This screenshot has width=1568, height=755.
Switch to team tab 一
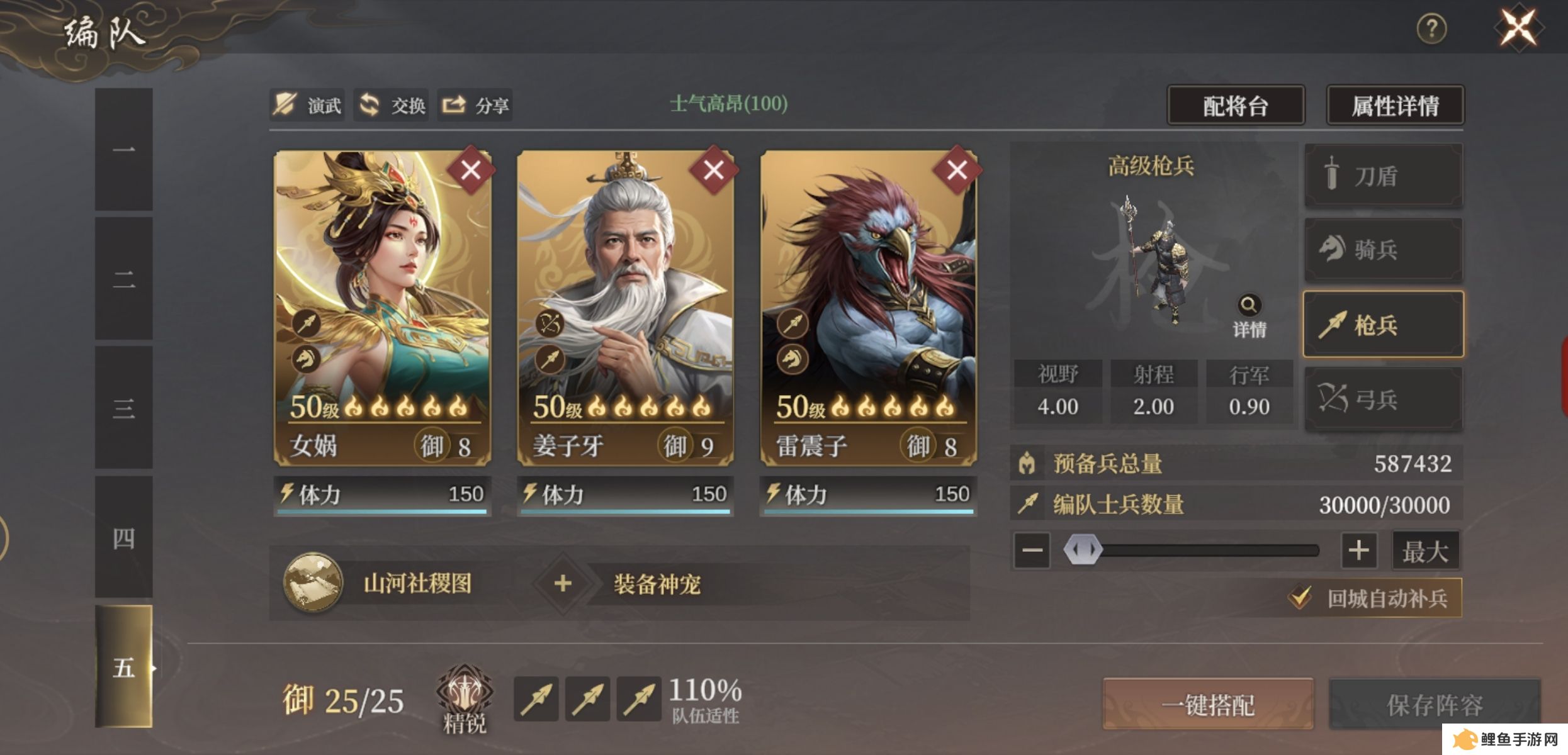124,149
